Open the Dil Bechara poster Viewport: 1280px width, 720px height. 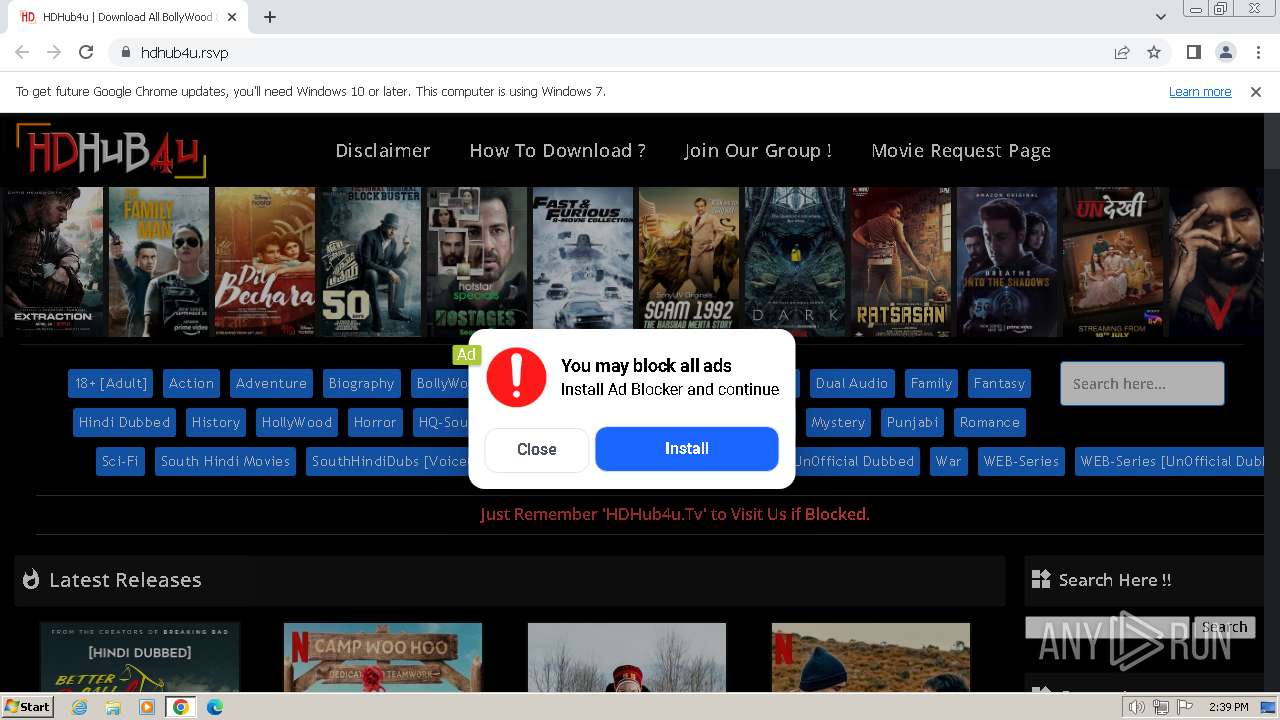click(265, 261)
